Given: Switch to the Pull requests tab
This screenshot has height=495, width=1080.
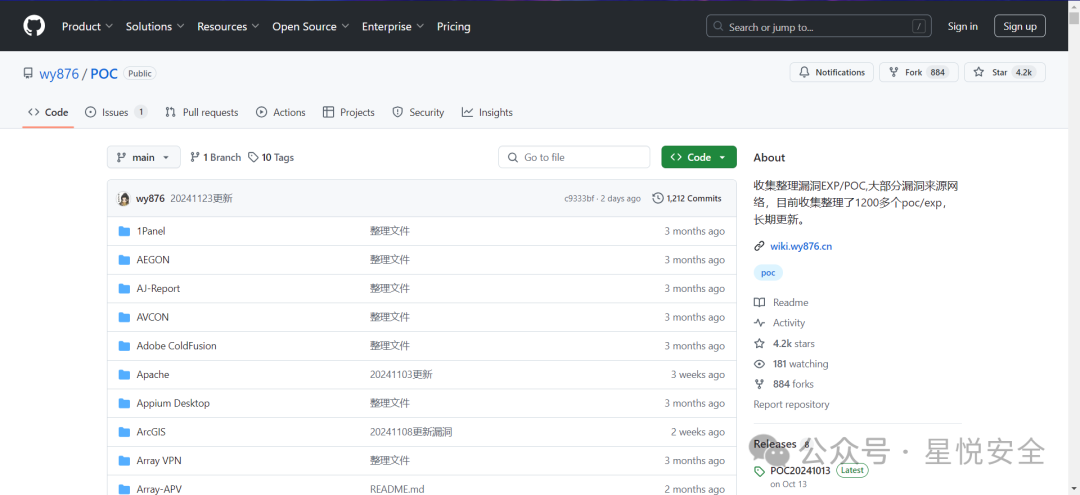Looking at the screenshot, I should click(x=202, y=112).
